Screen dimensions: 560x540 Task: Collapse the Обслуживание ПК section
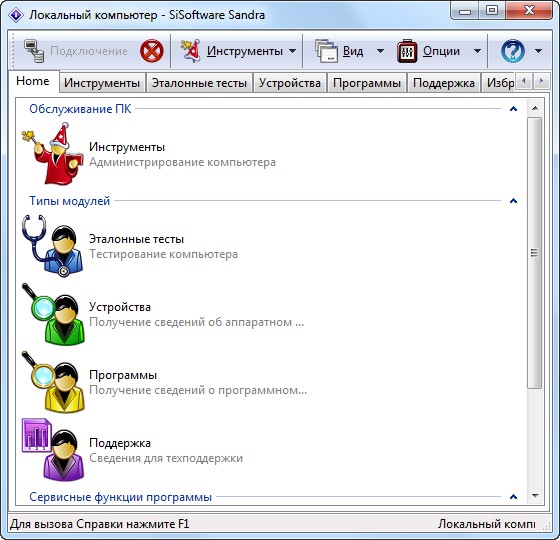coord(513,109)
